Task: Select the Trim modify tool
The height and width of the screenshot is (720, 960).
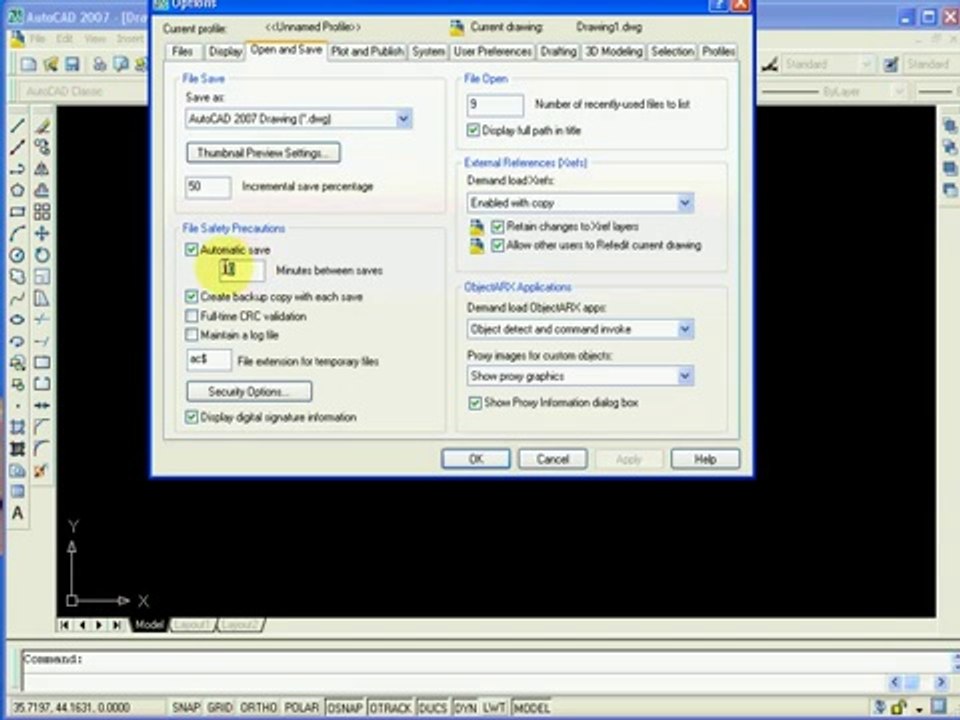Action: tap(42, 320)
